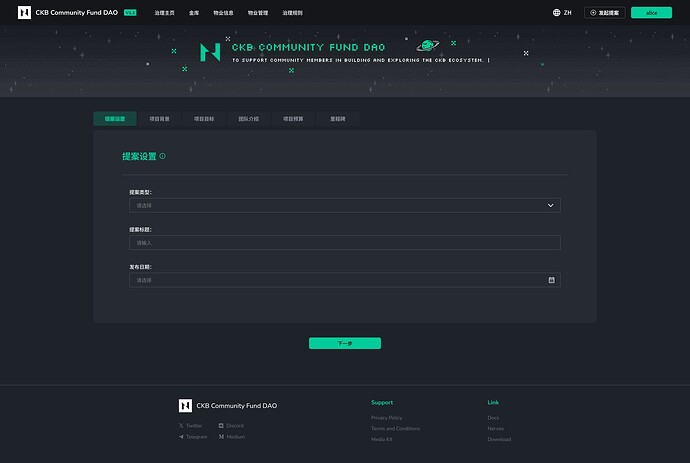Image resolution: width=690 pixels, height=463 pixels.
Task: Click the Discord icon in footer
Action: [221, 426]
